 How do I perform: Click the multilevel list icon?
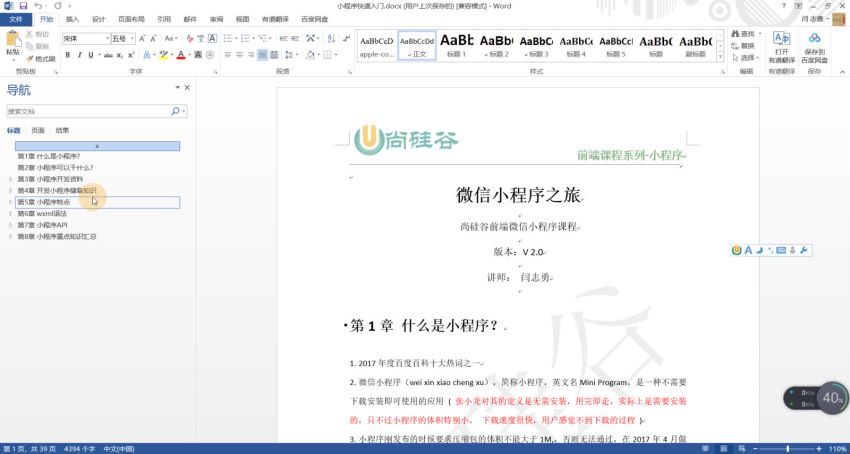pos(262,39)
